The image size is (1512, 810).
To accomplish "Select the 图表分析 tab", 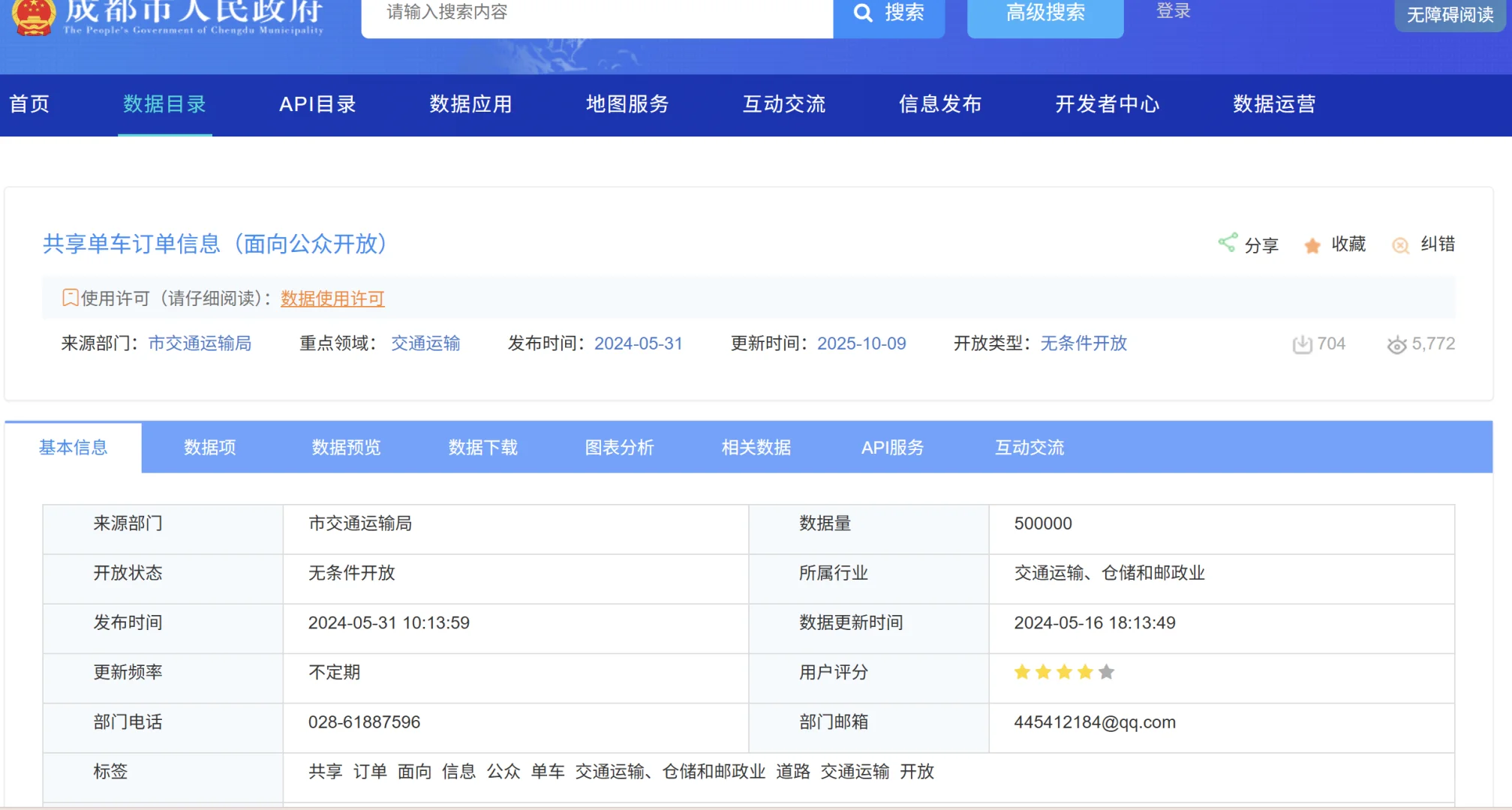I will click(x=619, y=448).
